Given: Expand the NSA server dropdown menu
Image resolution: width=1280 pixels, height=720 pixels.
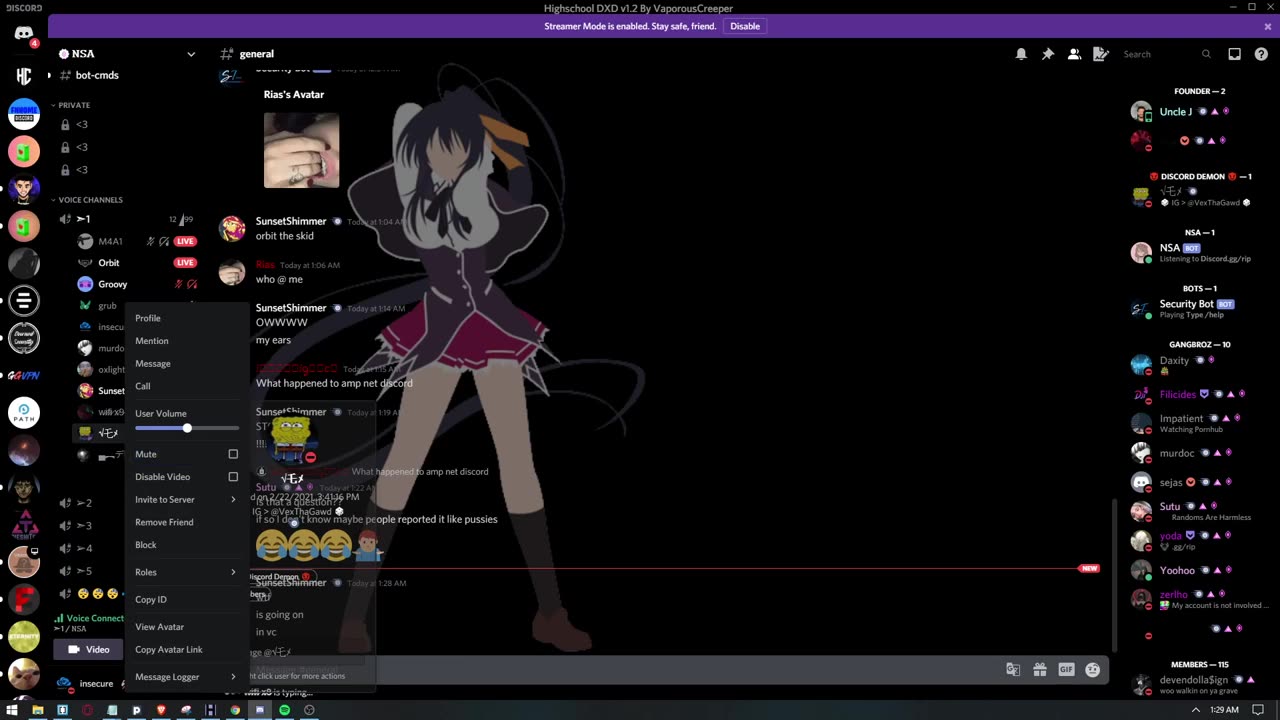Looking at the screenshot, I should pos(191,54).
